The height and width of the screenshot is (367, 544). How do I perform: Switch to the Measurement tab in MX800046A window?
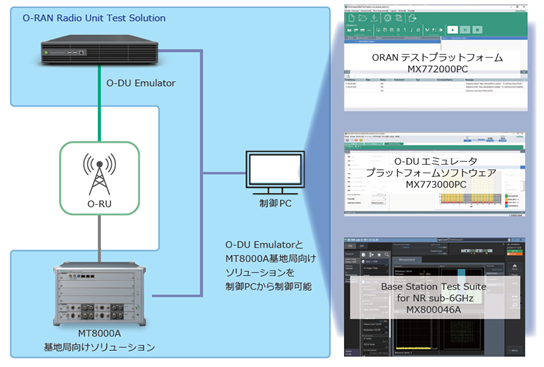(407, 259)
